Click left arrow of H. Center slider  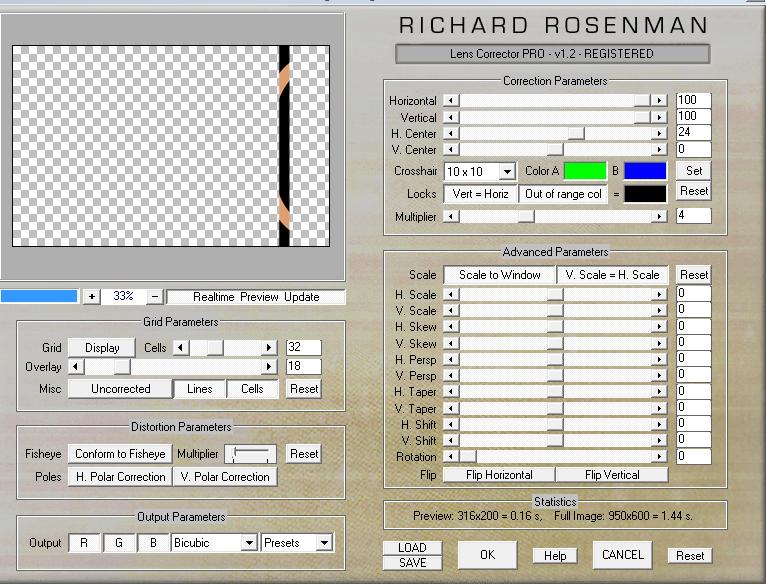(x=451, y=133)
